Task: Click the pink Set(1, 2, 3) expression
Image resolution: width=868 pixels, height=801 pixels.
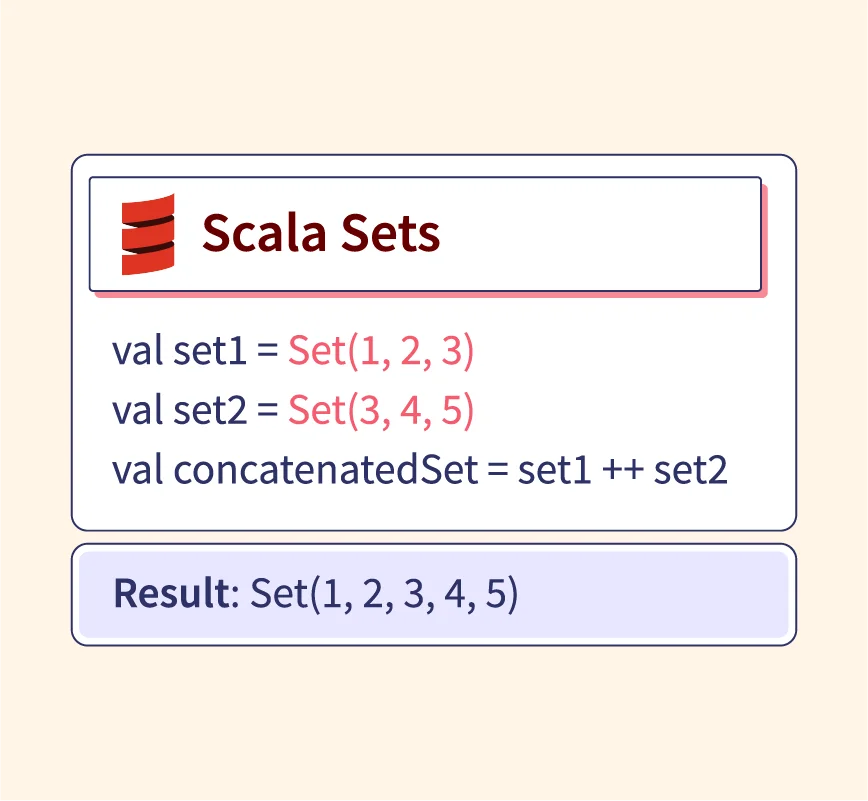Action: (380, 352)
